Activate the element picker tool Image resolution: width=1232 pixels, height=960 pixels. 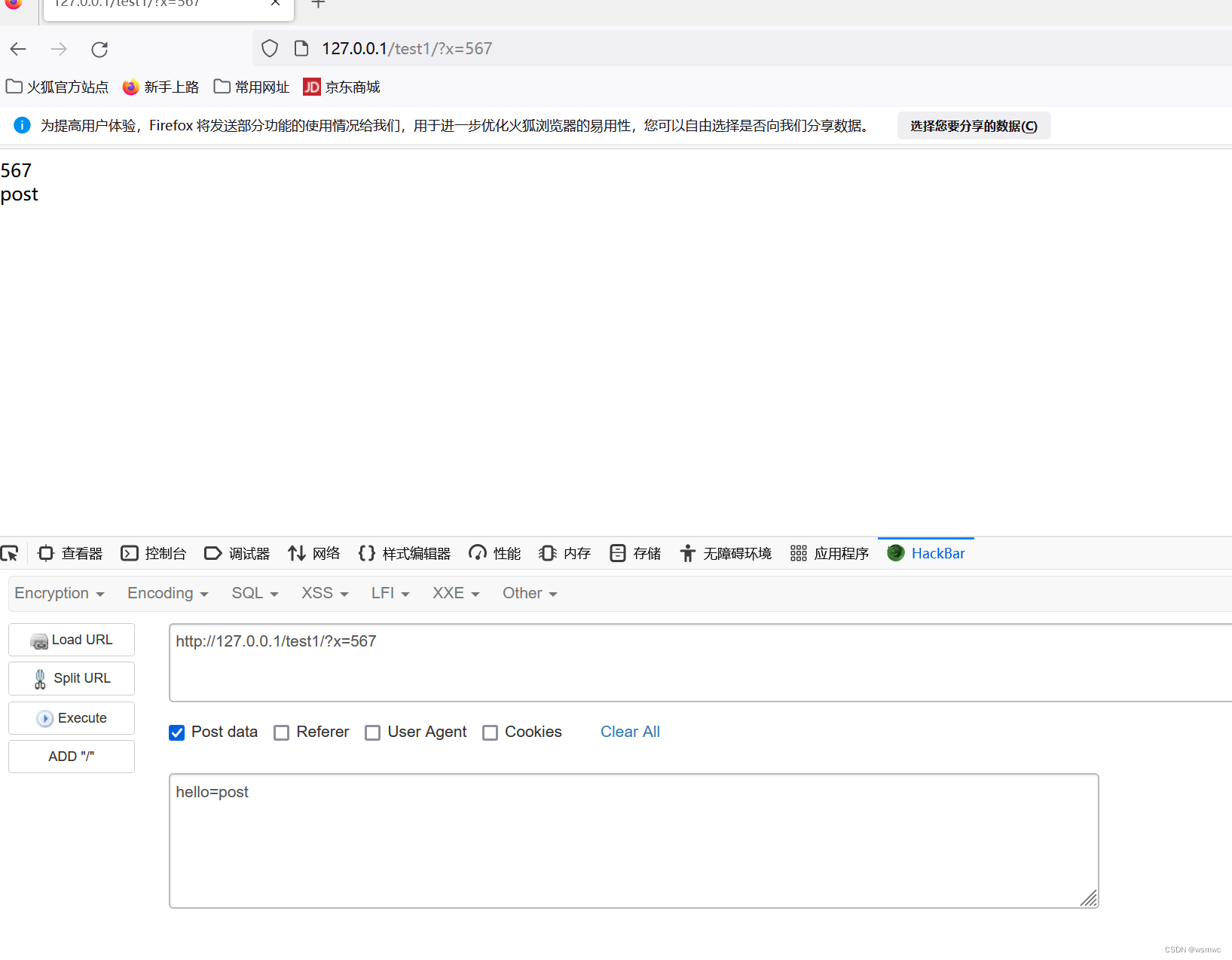(11, 553)
